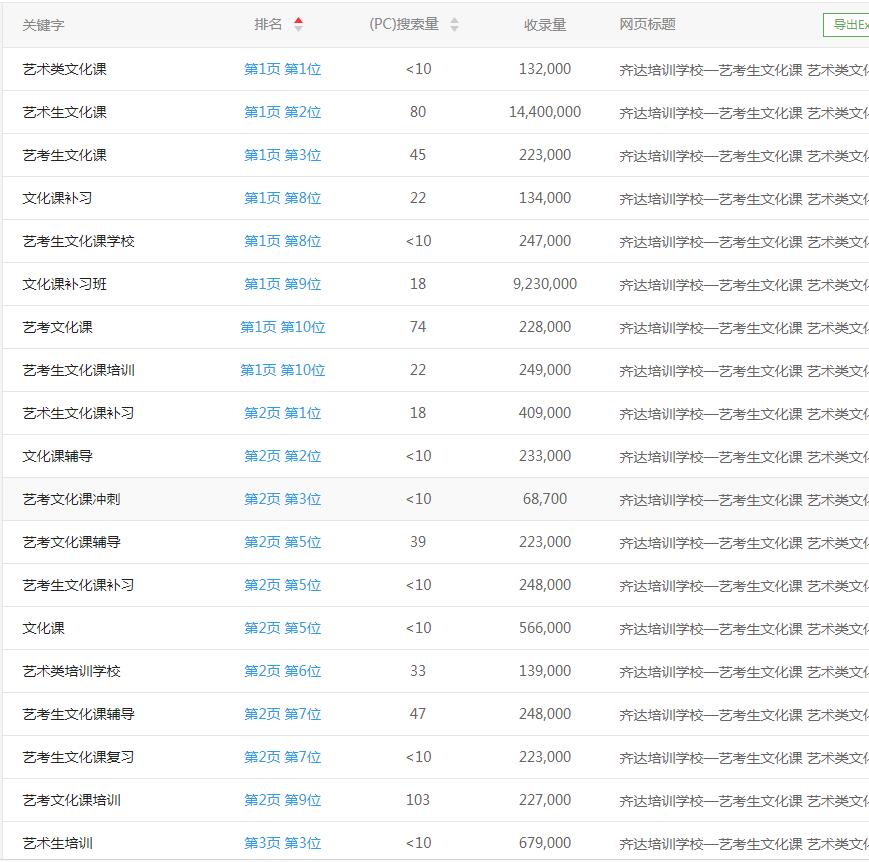Screen dimensions: 869x862
Task: Sort by (PC)搜索量 arrow icon
Action: tap(454, 25)
